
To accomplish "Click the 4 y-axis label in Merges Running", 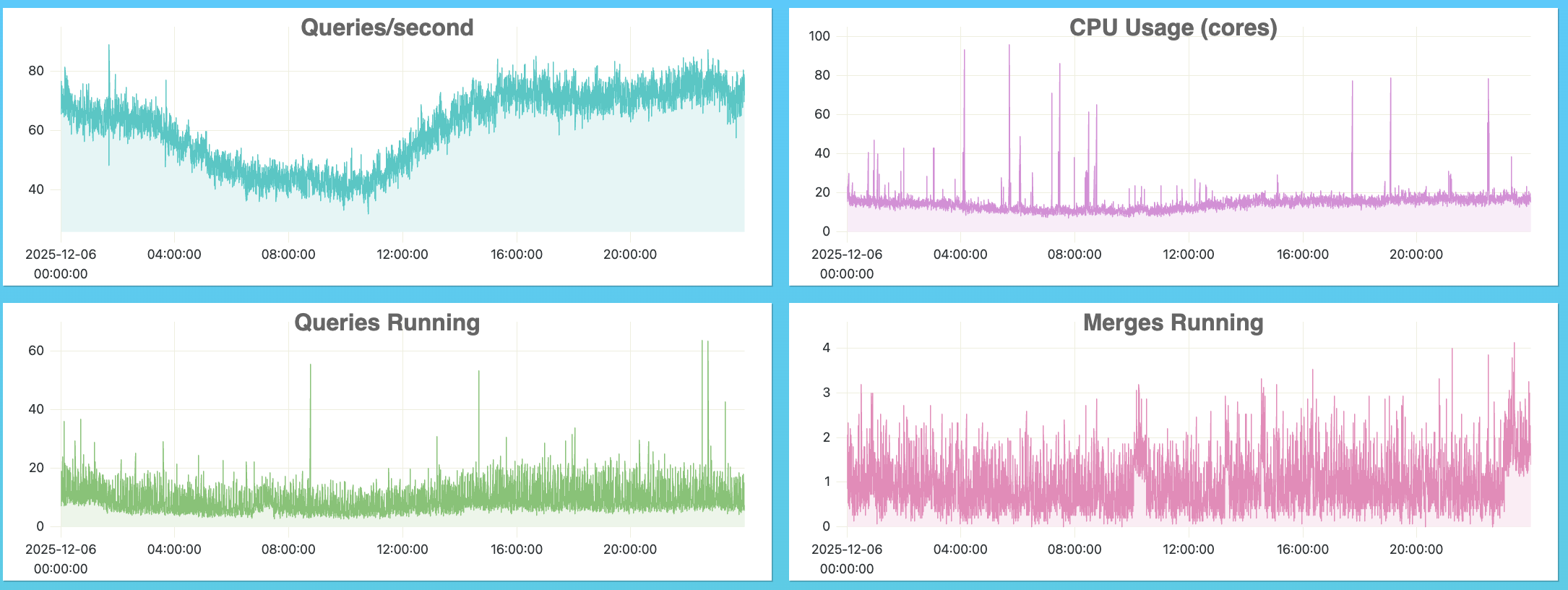I will [x=827, y=348].
